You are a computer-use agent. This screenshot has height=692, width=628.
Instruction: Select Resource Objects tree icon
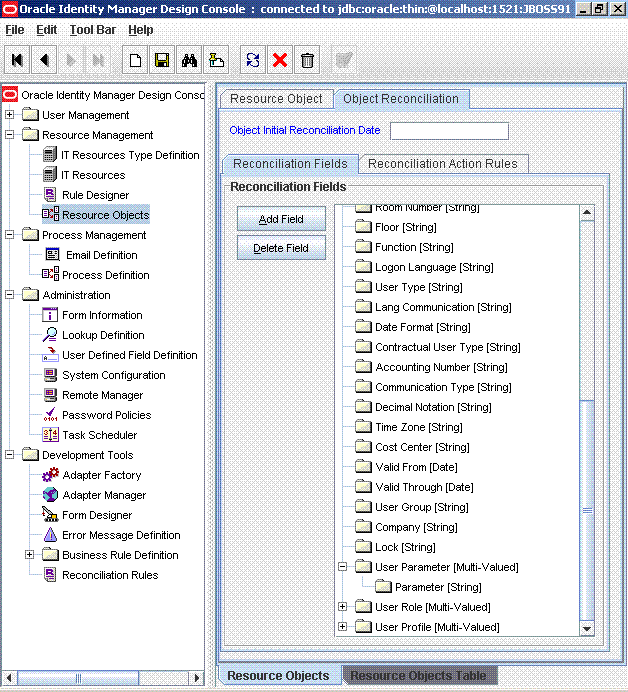click(50, 214)
